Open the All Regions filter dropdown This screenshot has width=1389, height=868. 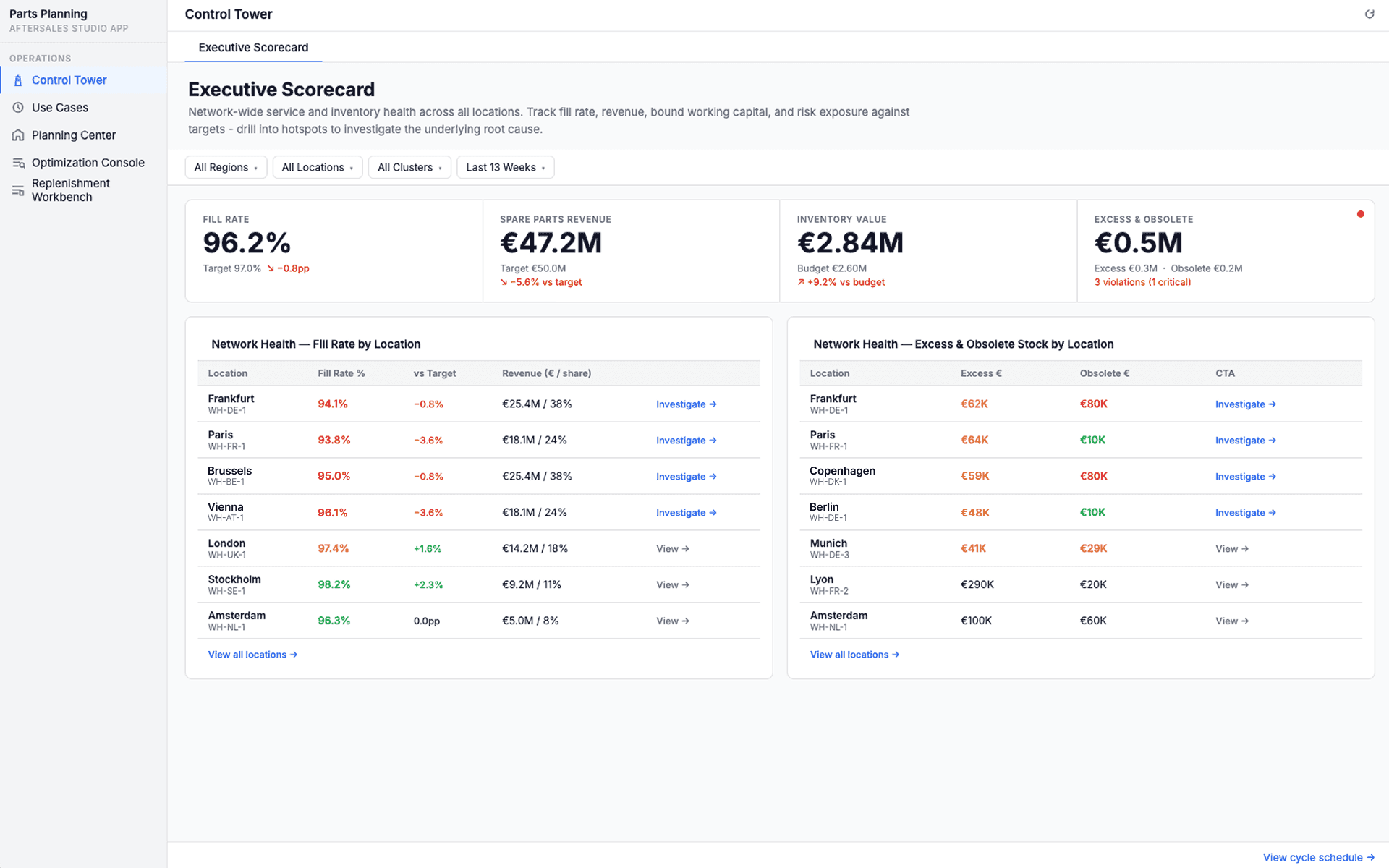click(x=226, y=167)
